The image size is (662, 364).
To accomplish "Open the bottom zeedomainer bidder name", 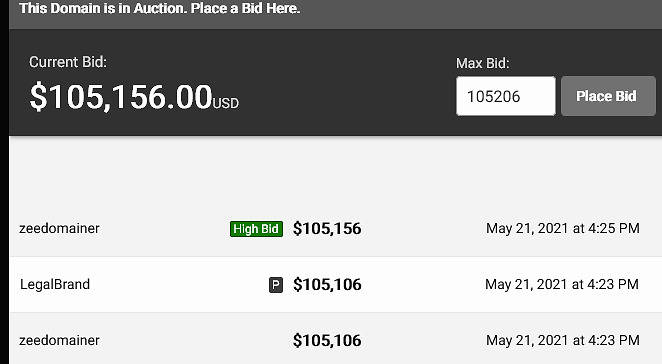I will tap(59, 340).
